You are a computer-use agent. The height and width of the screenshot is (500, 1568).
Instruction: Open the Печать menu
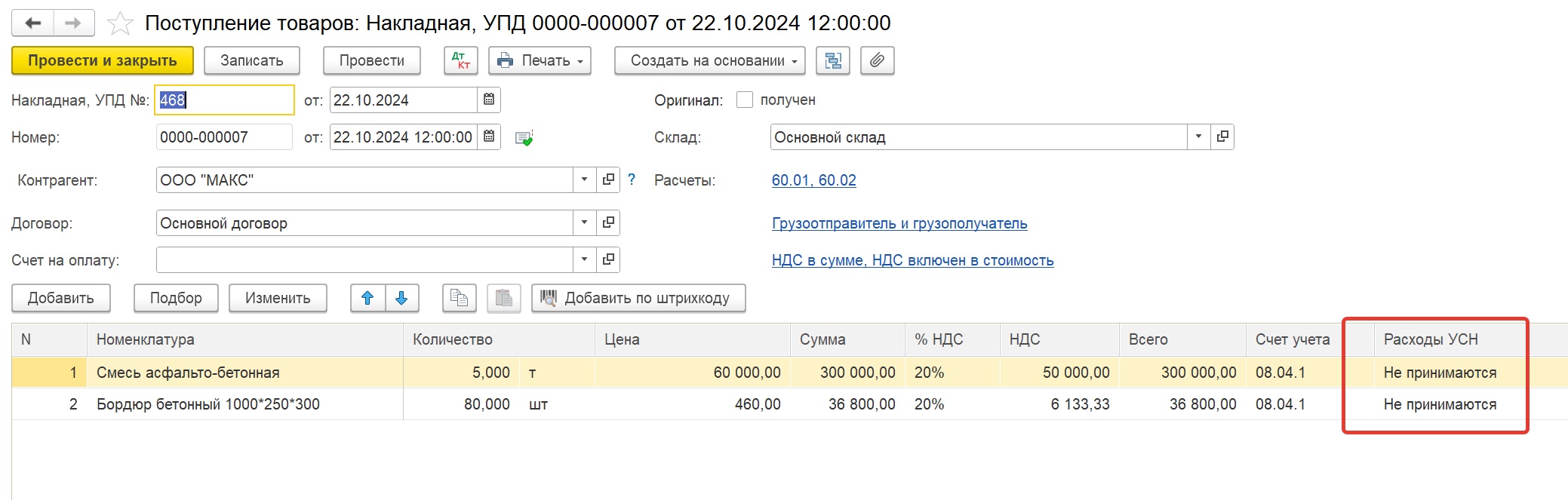540,60
